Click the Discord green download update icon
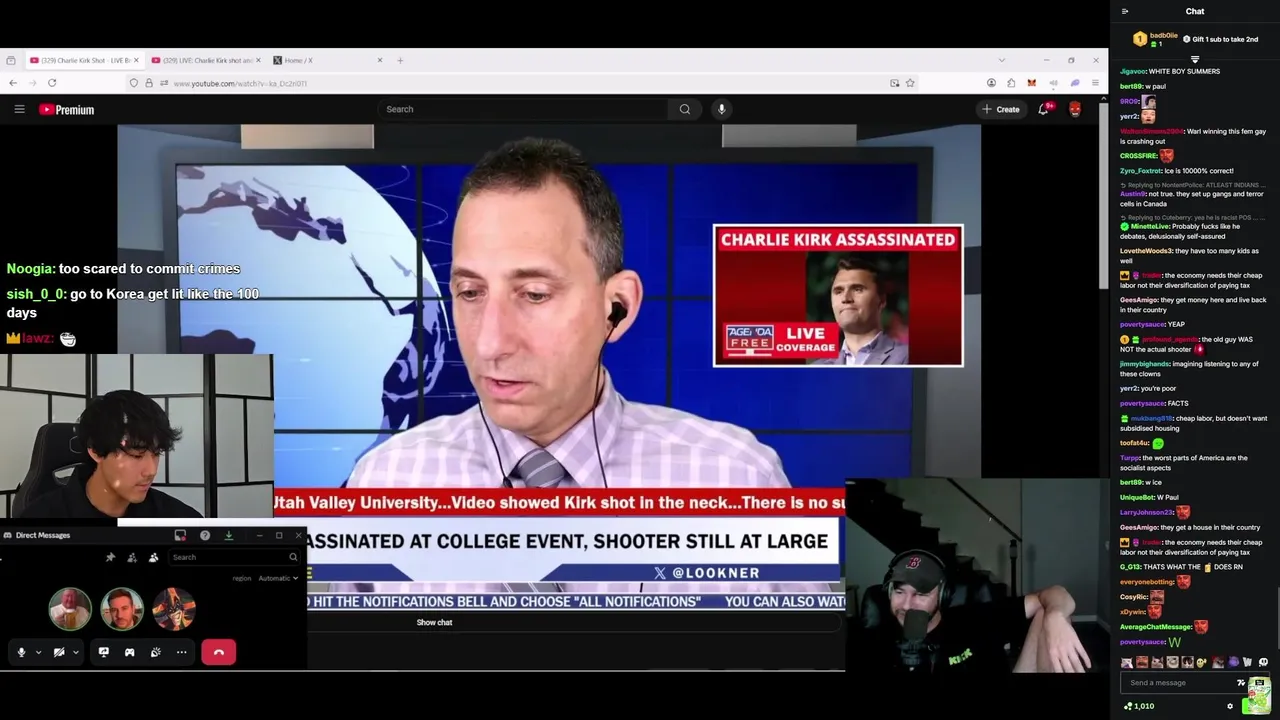This screenshot has height=720, width=1280. click(228, 535)
